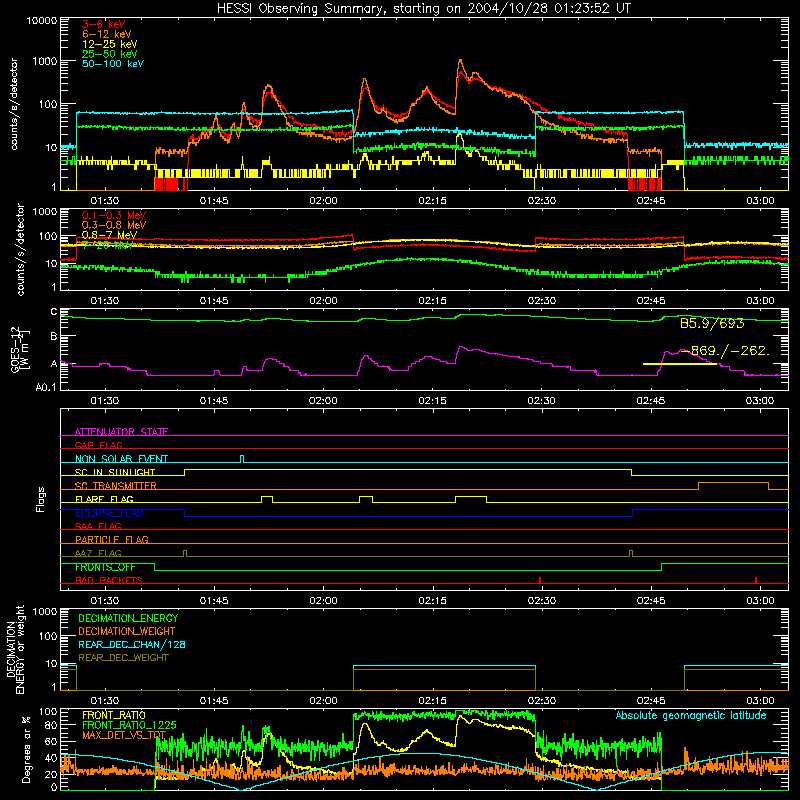Select the 'DECIMATION_WEIGHT' legend label
800x800 pixels.
click(127, 632)
